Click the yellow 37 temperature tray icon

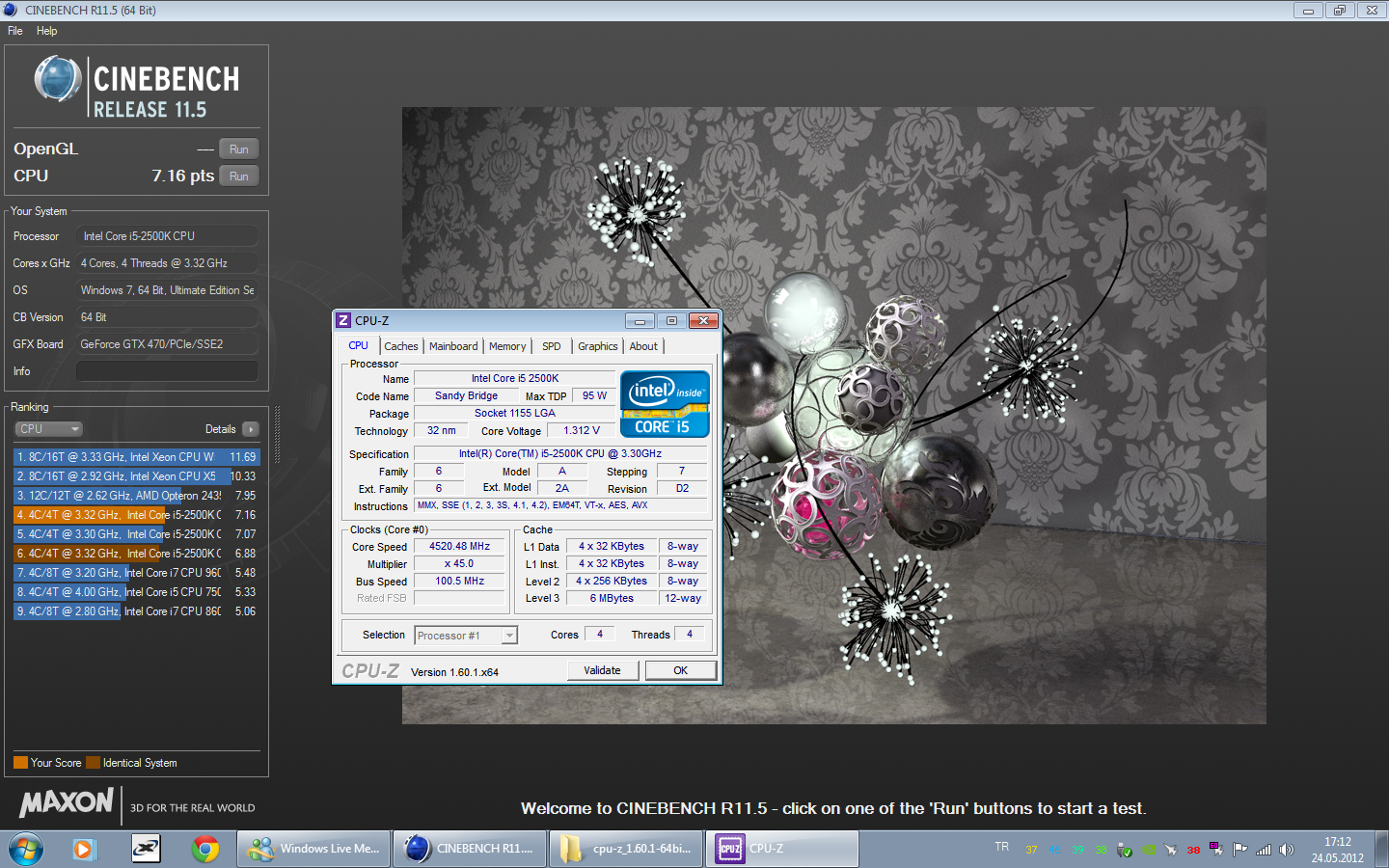point(1031,850)
